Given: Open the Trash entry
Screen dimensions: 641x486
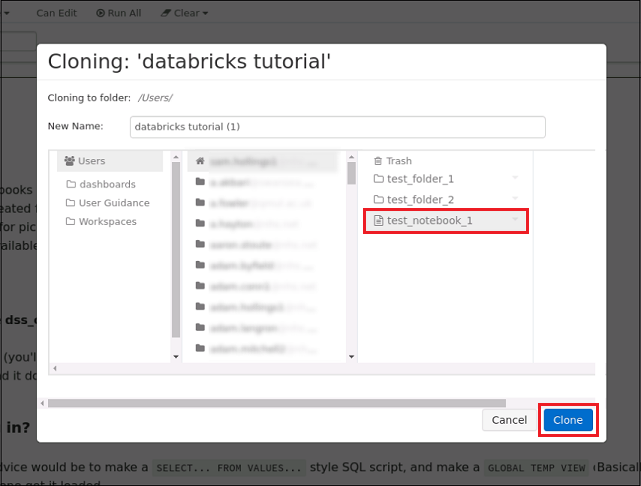Looking at the screenshot, I should point(393,161).
